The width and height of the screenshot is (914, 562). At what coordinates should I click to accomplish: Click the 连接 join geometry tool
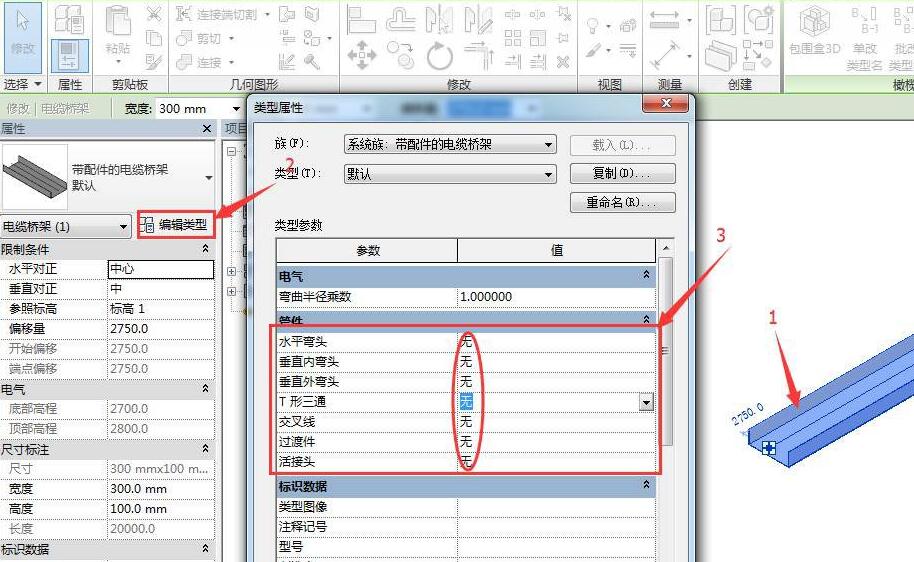click(x=200, y=62)
